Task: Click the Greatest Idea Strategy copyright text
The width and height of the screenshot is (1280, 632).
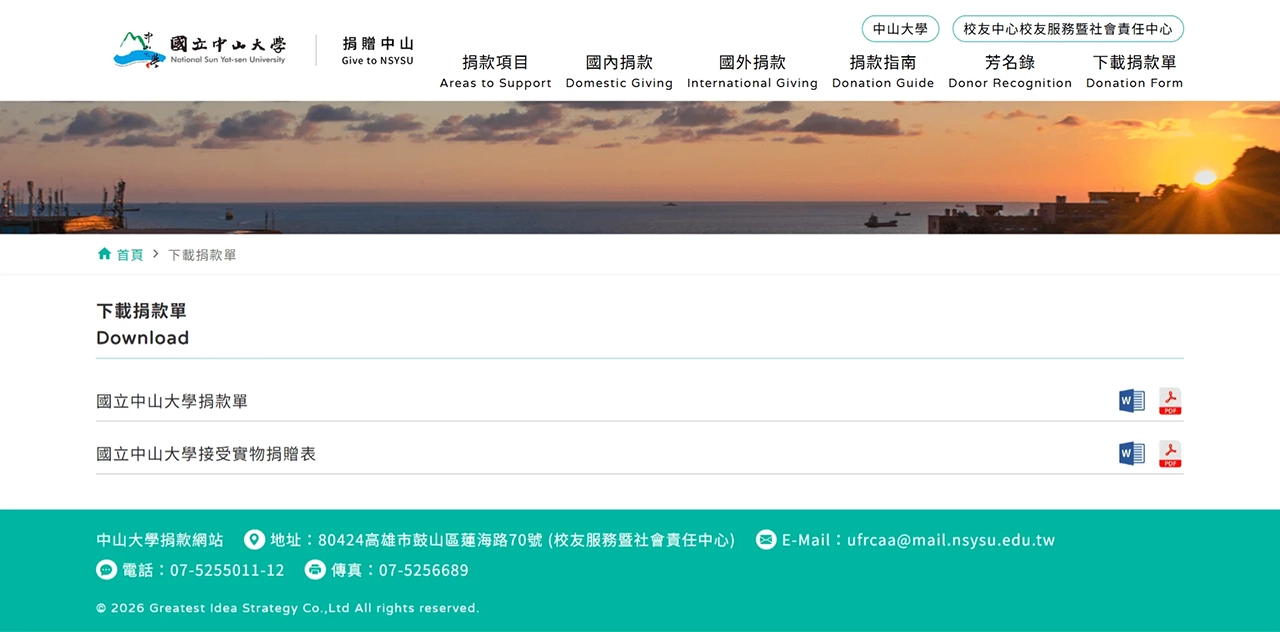Action: click(288, 608)
